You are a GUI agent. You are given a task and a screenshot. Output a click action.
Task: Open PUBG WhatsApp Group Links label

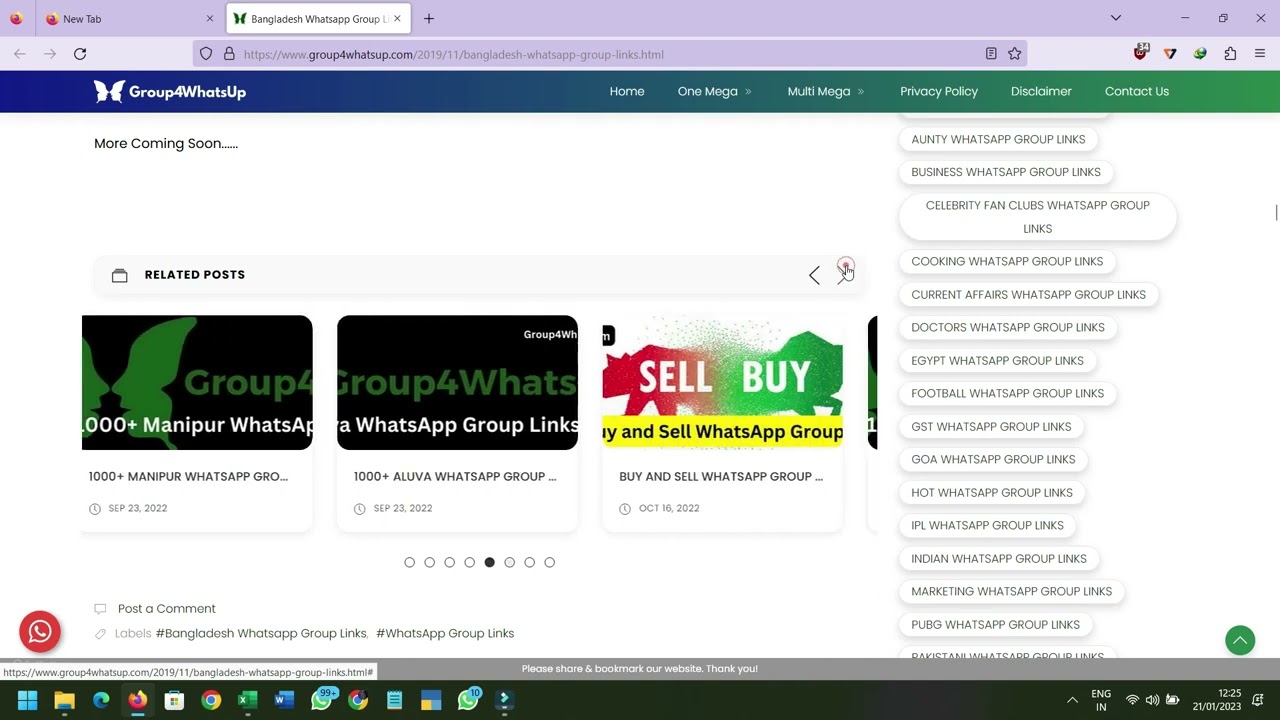point(996,624)
